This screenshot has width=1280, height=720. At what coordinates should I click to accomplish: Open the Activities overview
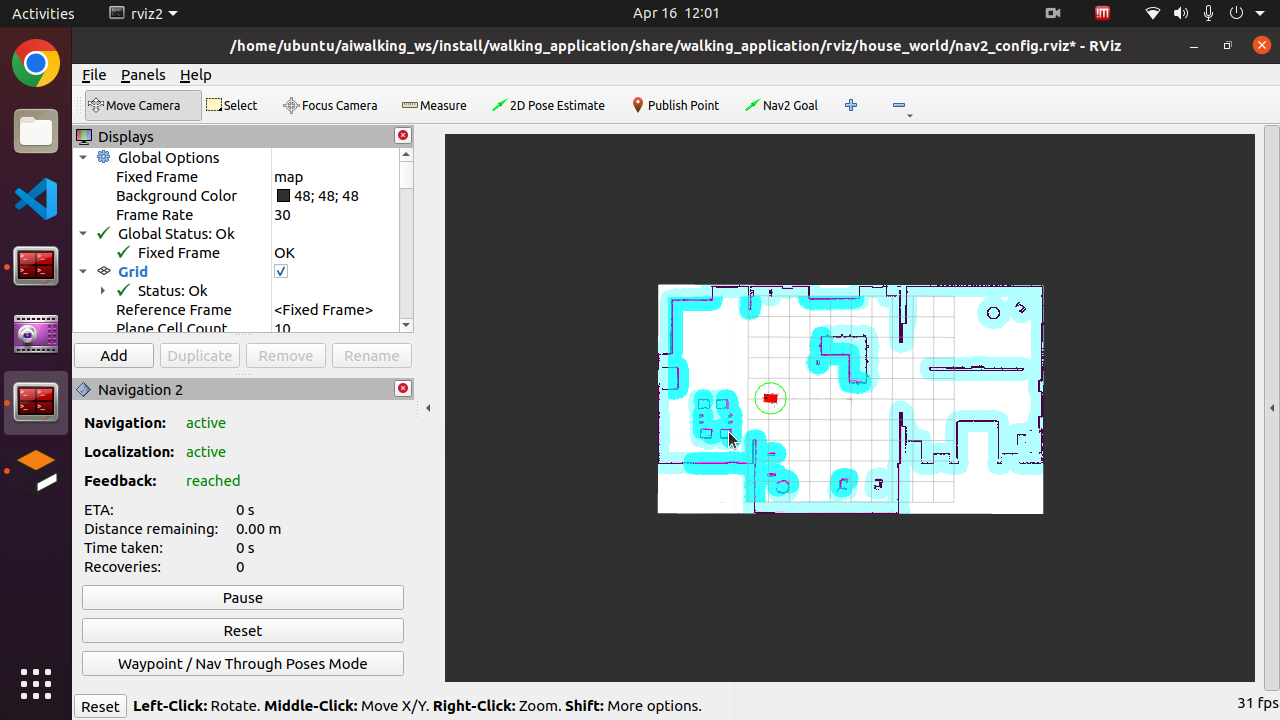43,13
